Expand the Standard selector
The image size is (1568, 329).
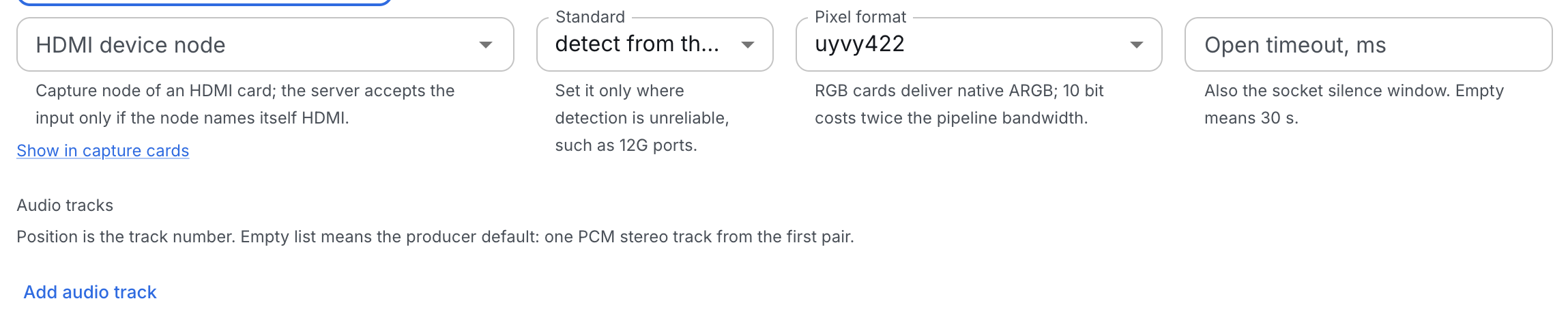[x=654, y=44]
